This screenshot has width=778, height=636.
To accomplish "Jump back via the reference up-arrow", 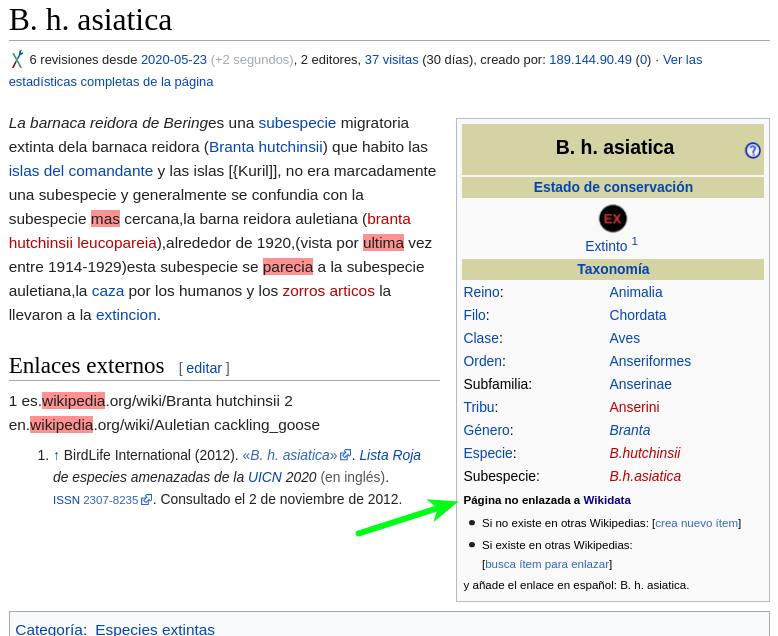I will (56, 455).
